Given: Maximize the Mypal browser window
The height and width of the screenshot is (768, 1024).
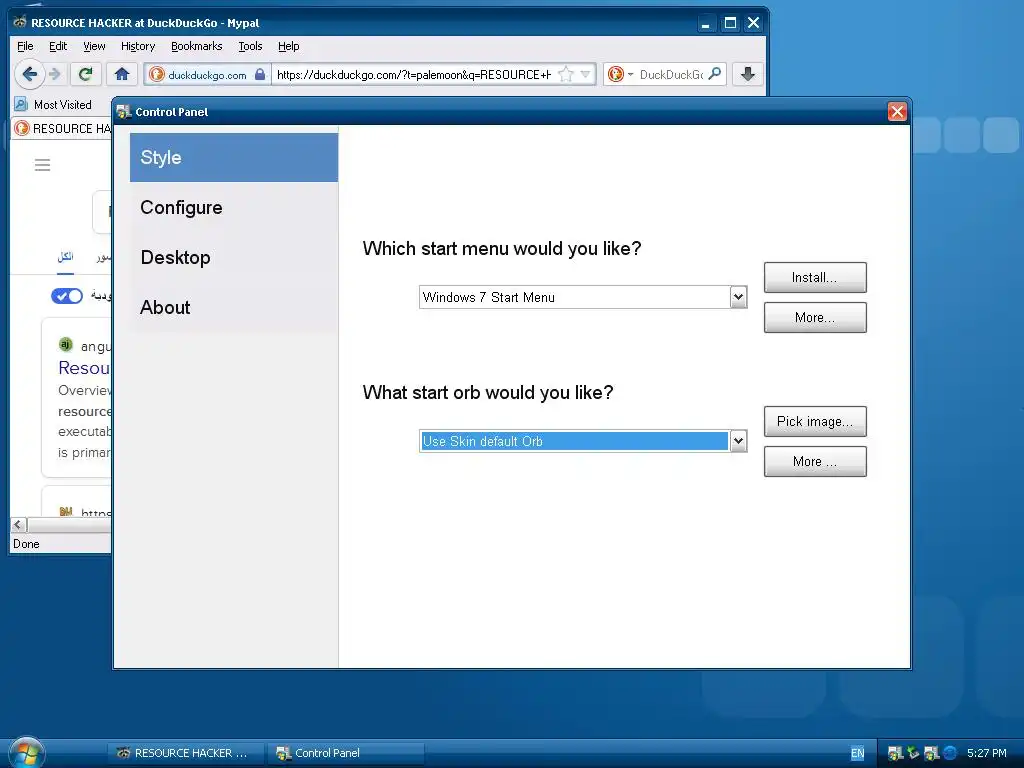Looking at the screenshot, I should click(730, 24).
